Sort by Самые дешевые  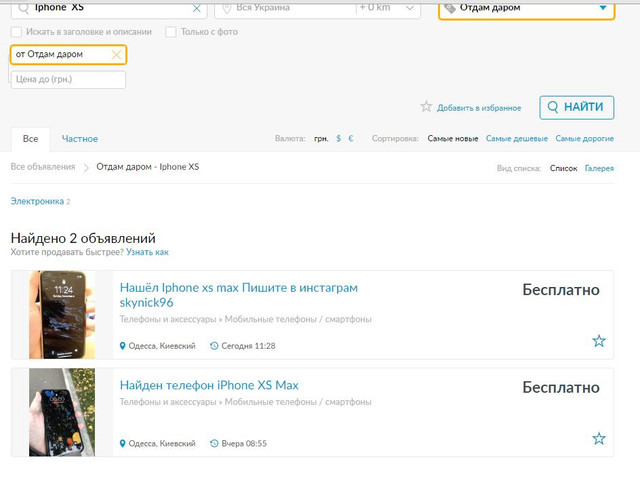tap(517, 139)
